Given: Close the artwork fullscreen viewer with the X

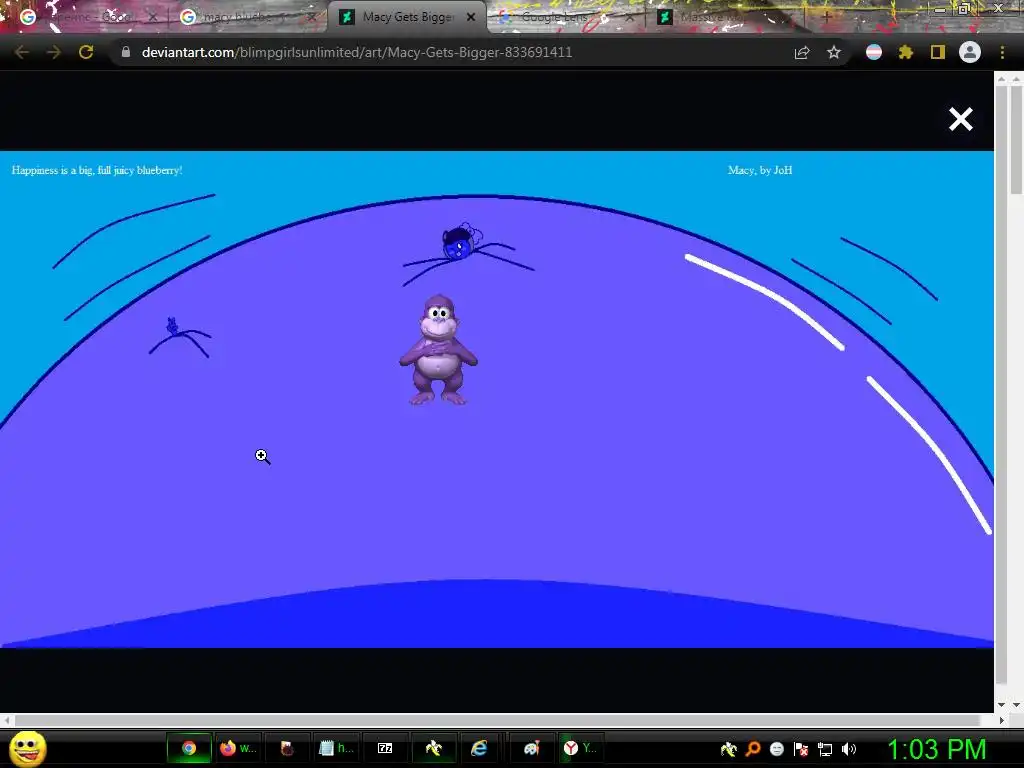Looking at the screenshot, I should [961, 119].
